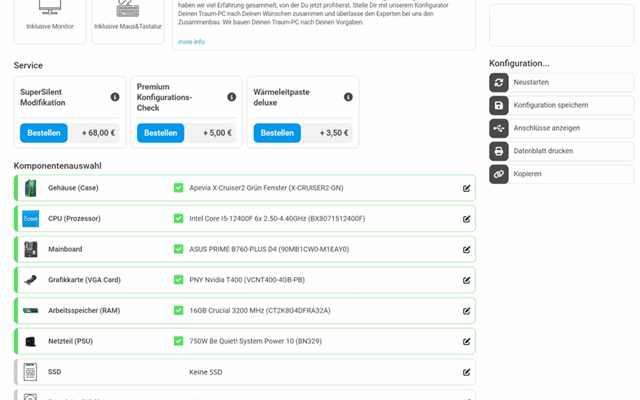Toggle green checkmark for Netzteil row
This screenshot has width=640, height=400.
tap(178, 341)
